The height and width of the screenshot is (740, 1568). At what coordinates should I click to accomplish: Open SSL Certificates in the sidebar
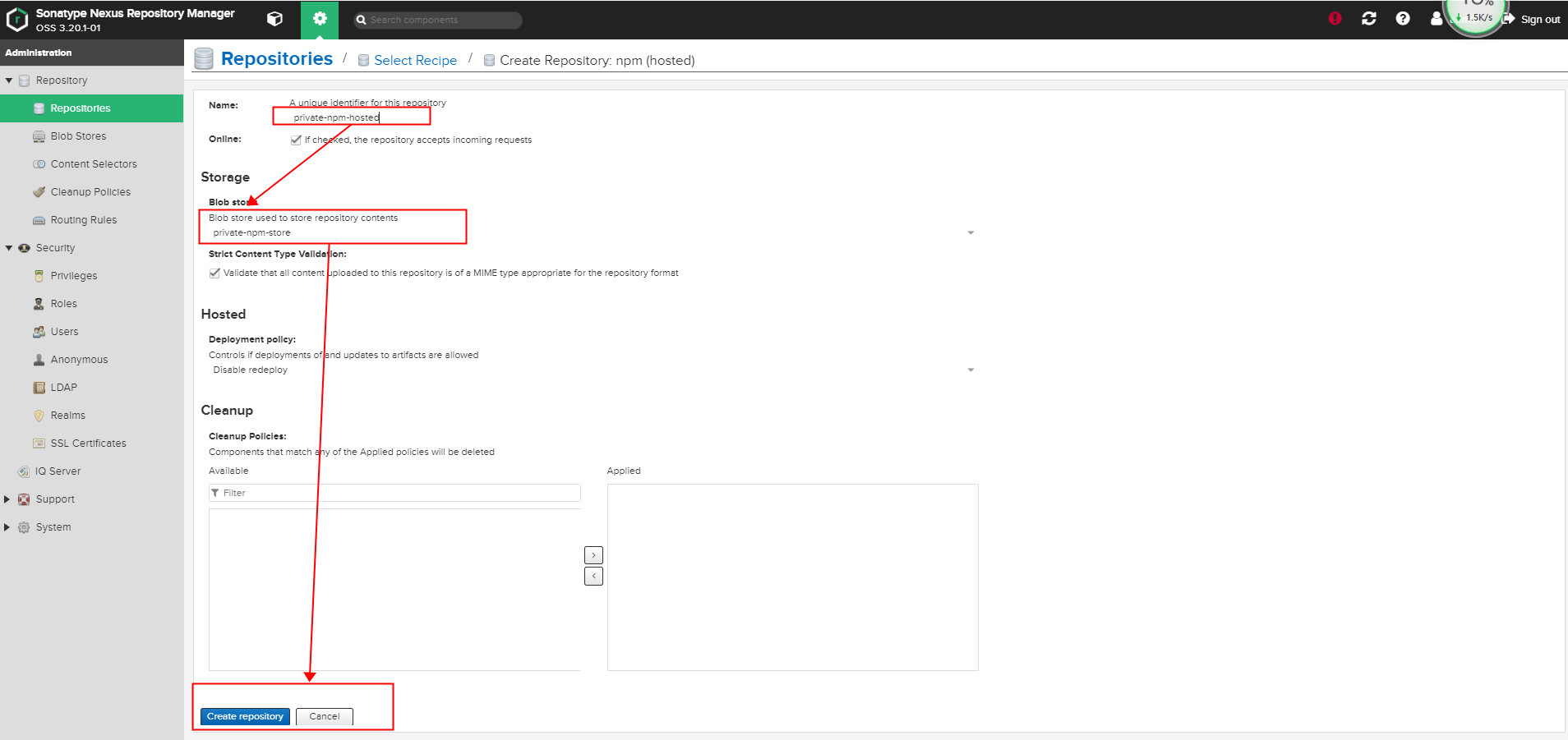coord(91,444)
